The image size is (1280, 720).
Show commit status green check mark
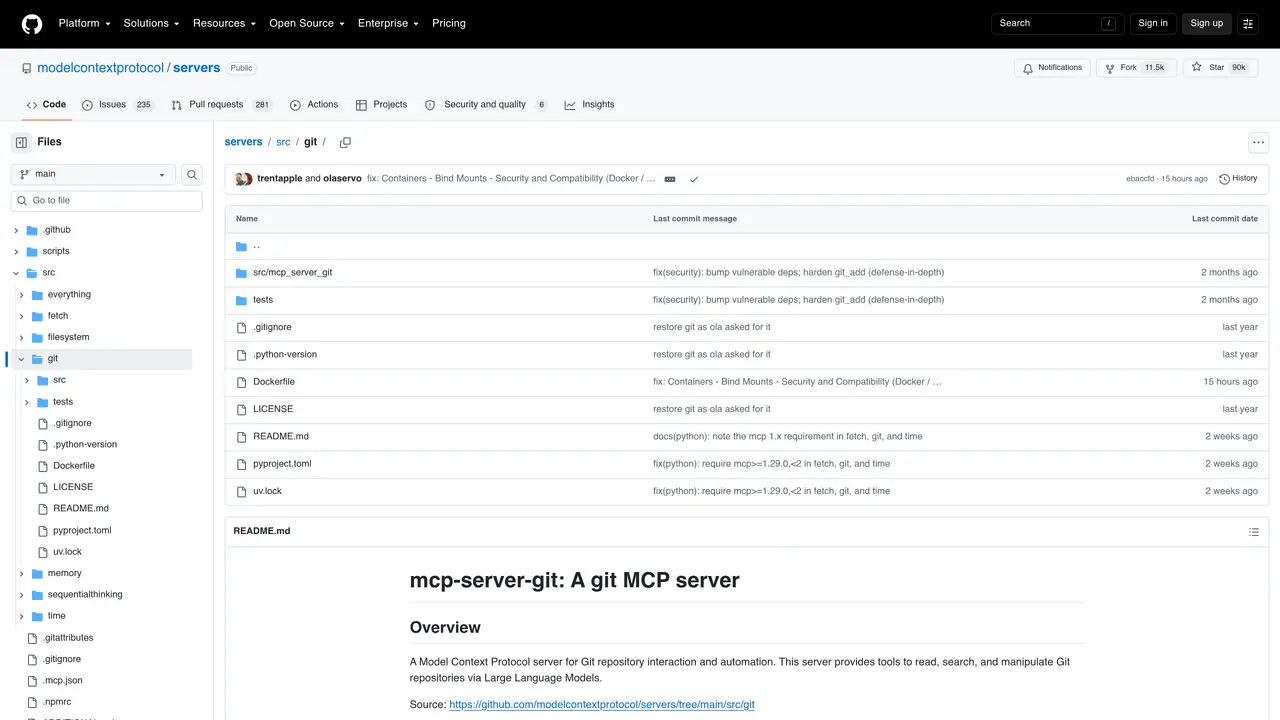[x=693, y=179]
